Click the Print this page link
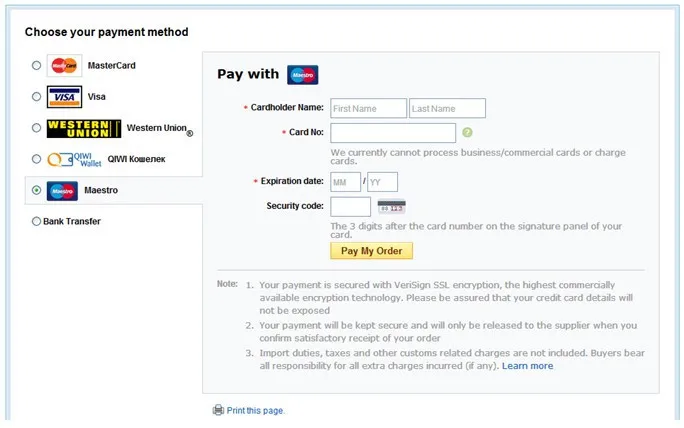The height and width of the screenshot is (428, 684). click(256, 410)
